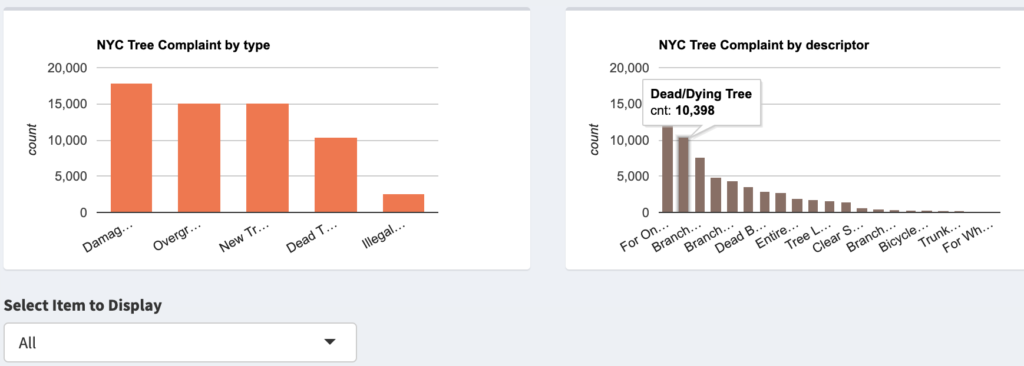Click the Overgrown tree bar in type chart
This screenshot has width=1024, height=366.
[x=199, y=158]
